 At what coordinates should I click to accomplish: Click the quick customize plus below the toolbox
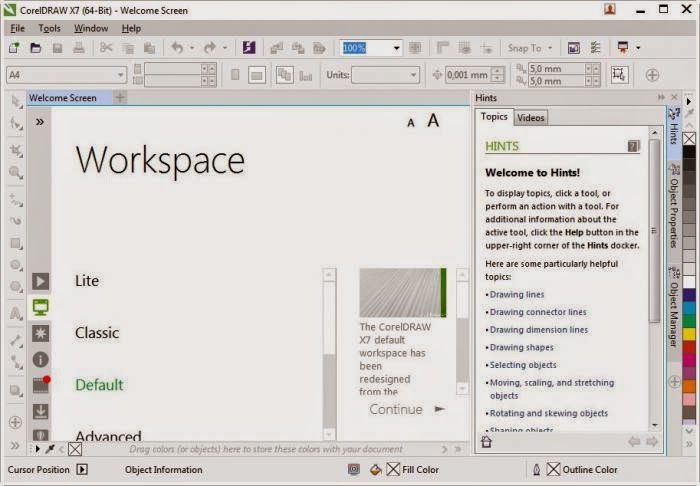(x=15, y=422)
